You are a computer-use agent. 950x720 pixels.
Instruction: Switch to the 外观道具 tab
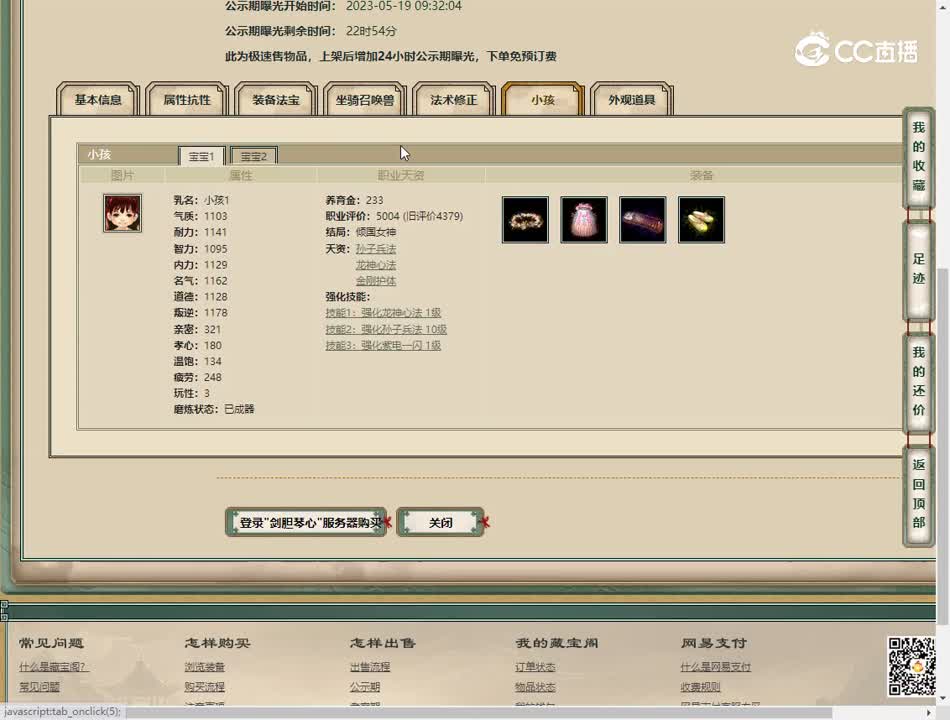click(x=632, y=99)
